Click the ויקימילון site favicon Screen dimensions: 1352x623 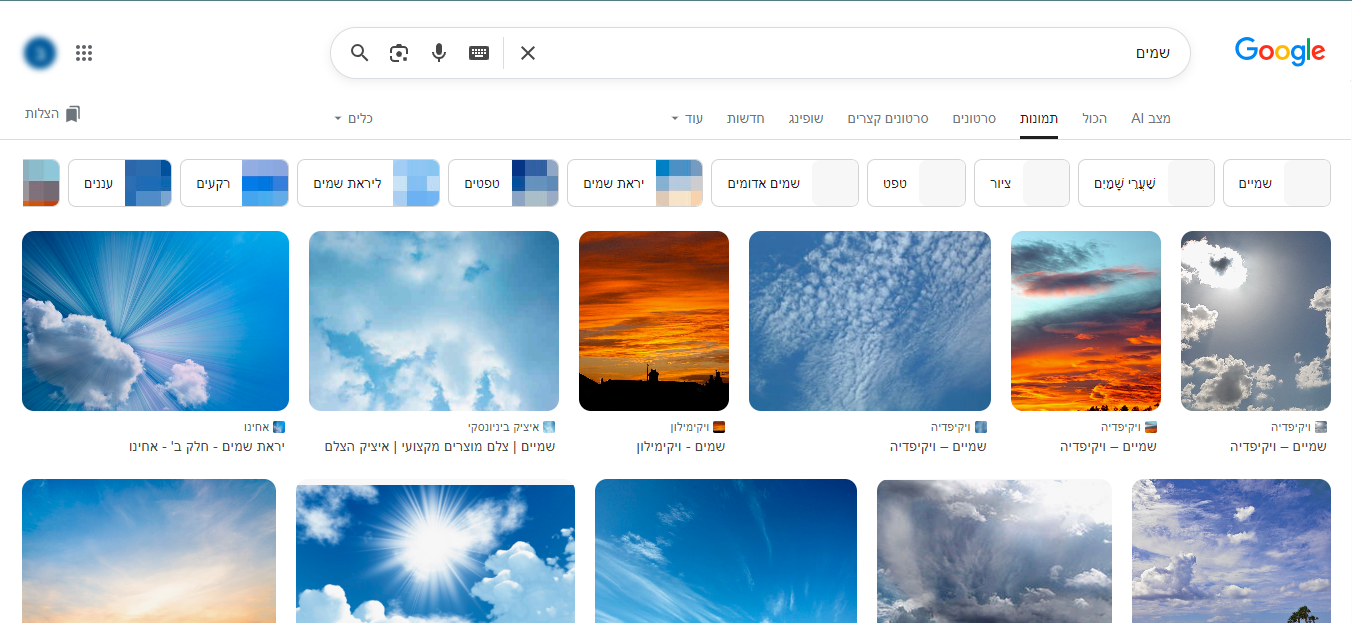(x=718, y=427)
